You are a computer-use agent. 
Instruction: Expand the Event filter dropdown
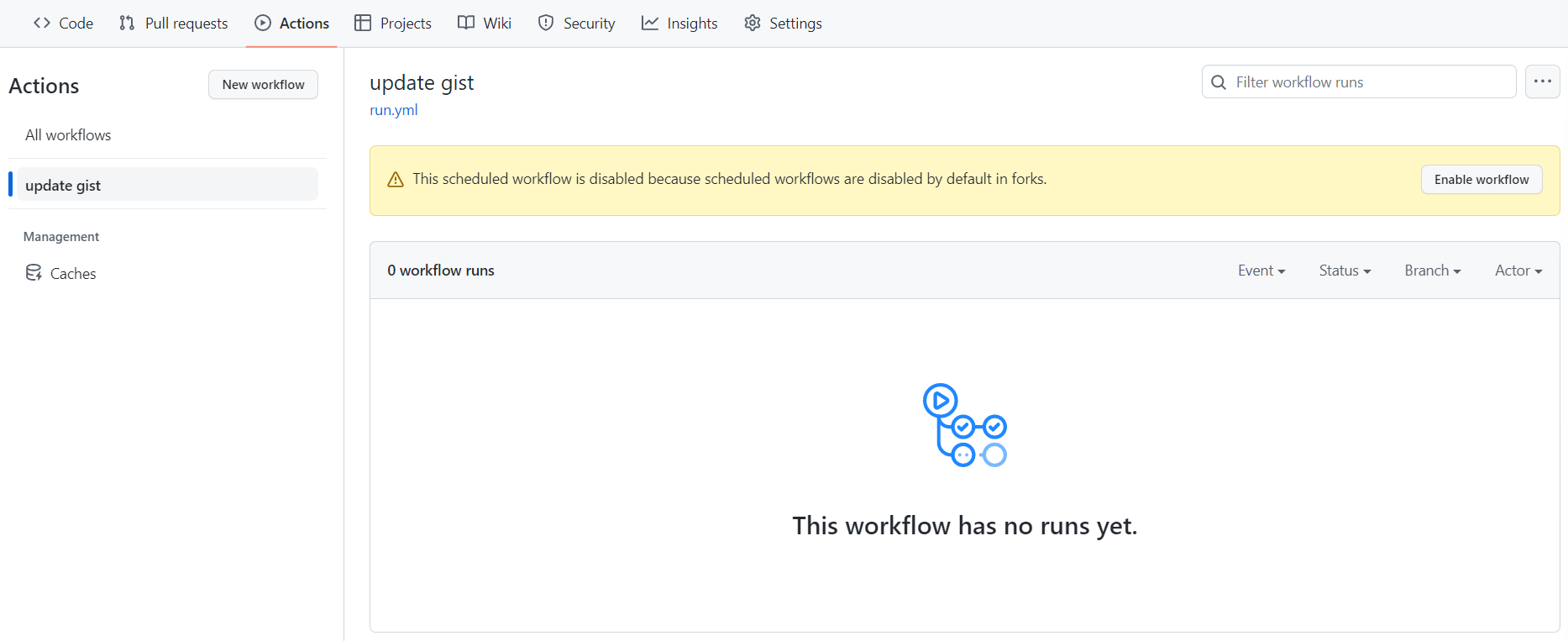coord(1261,271)
